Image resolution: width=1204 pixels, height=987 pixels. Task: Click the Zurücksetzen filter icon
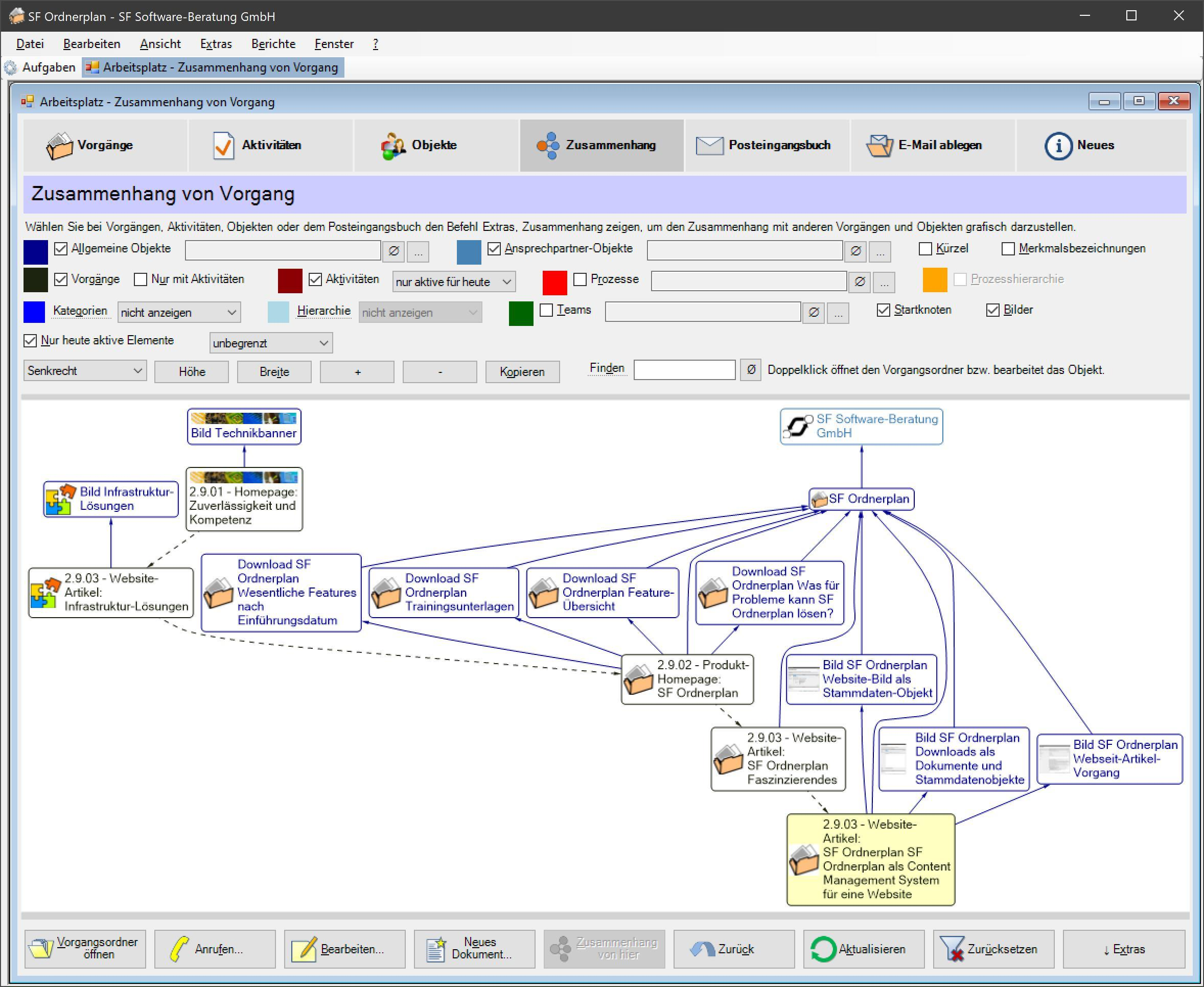[x=953, y=950]
